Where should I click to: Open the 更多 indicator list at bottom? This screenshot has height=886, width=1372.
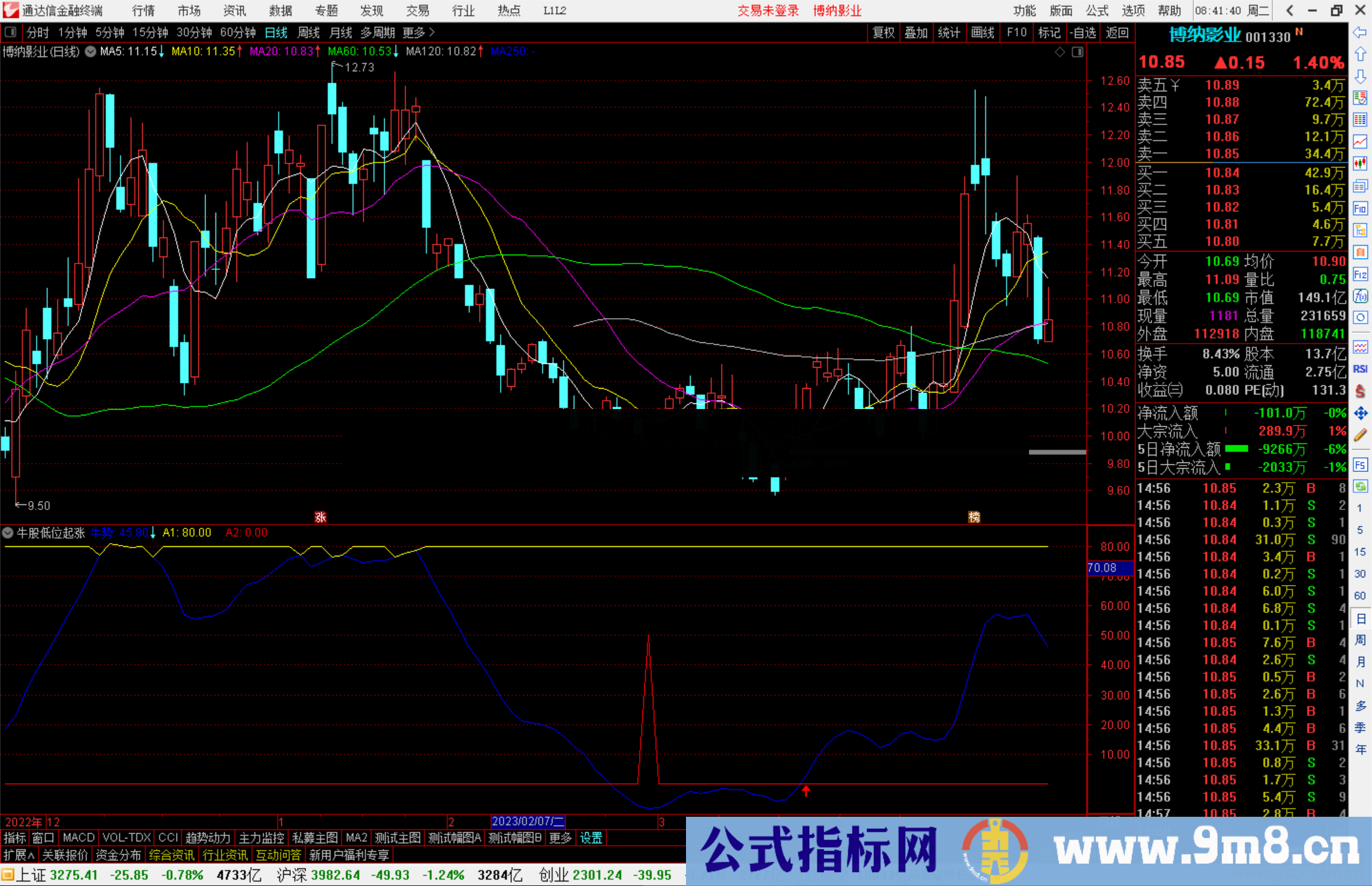pos(560,838)
